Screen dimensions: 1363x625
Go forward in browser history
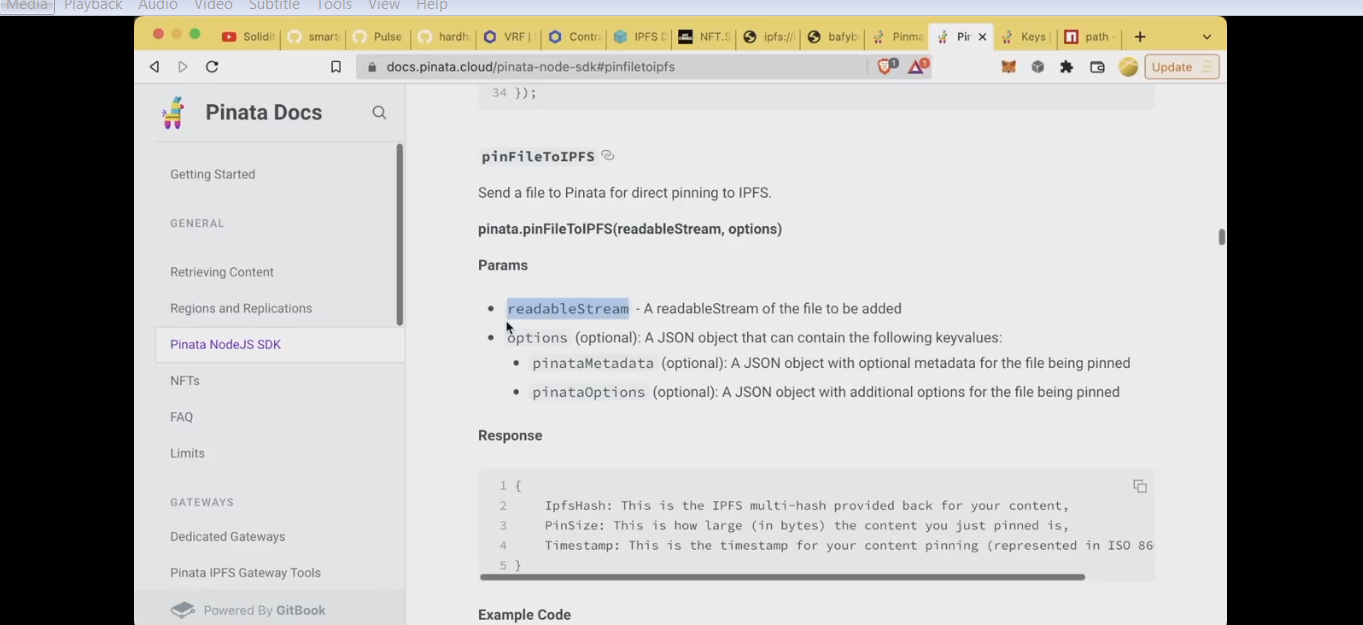pyautogui.click(x=183, y=67)
